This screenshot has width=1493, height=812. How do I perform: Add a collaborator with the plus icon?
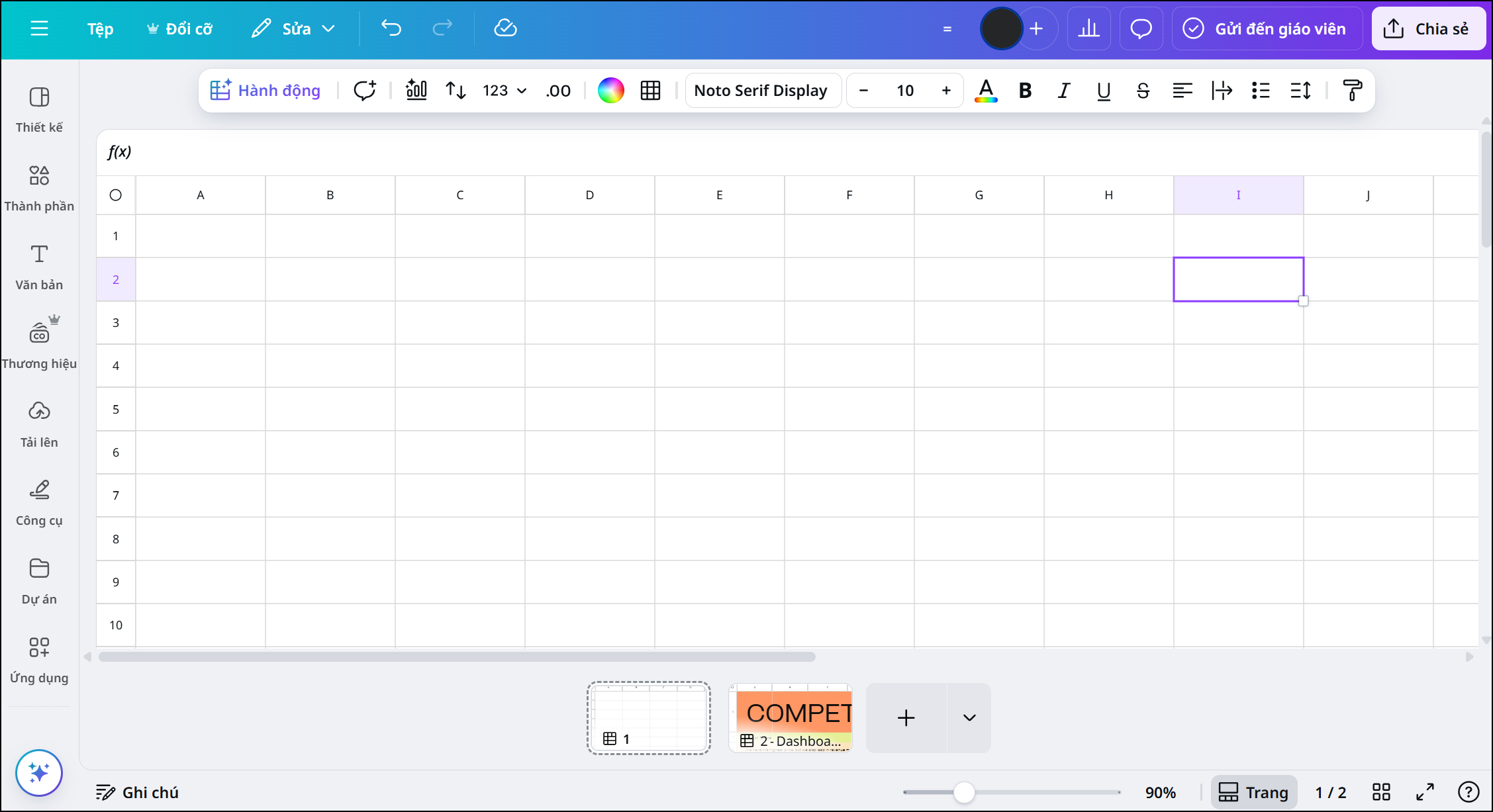tap(1037, 28)
